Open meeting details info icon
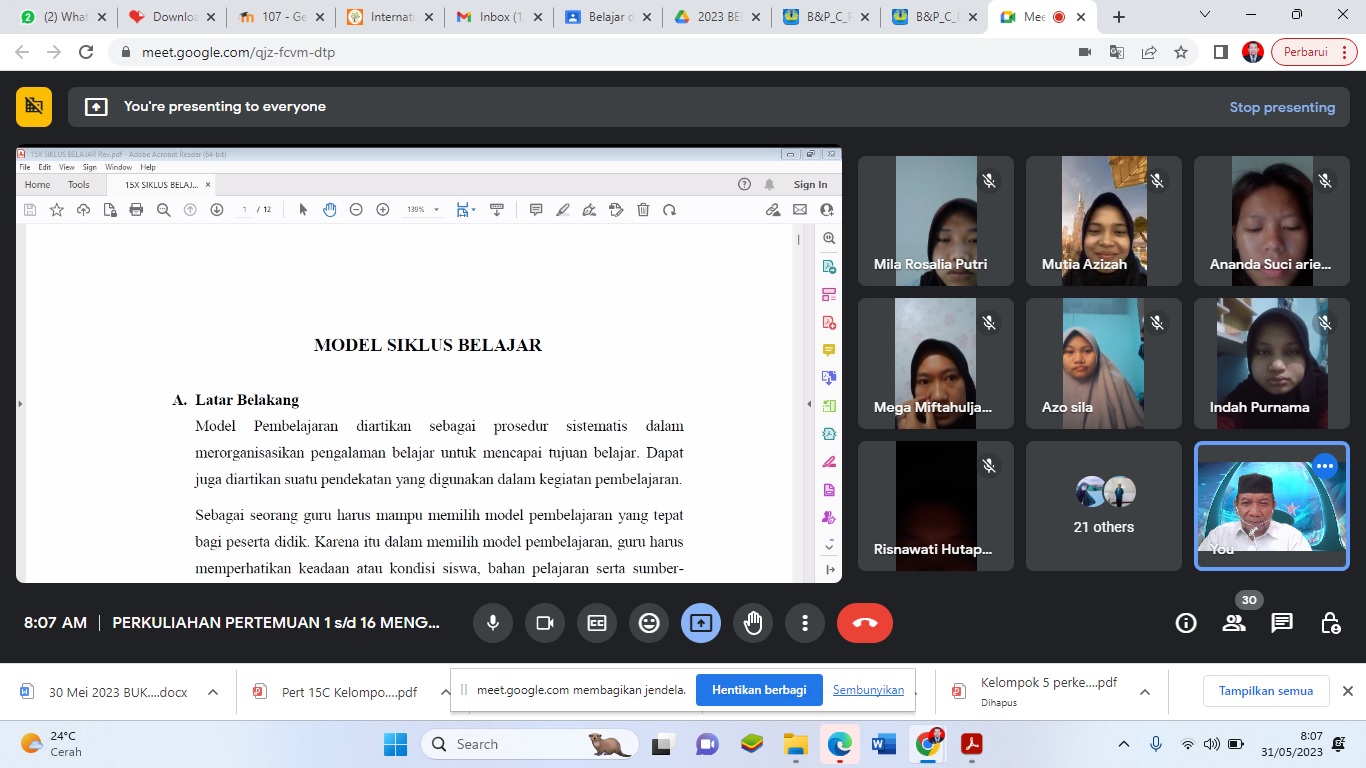This screenshot has height=768, width=1366. (1186, 623)
